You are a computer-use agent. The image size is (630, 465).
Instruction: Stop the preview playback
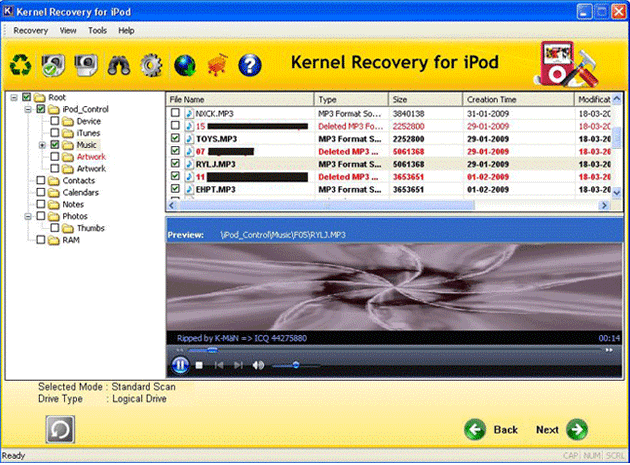pos(199,365)
